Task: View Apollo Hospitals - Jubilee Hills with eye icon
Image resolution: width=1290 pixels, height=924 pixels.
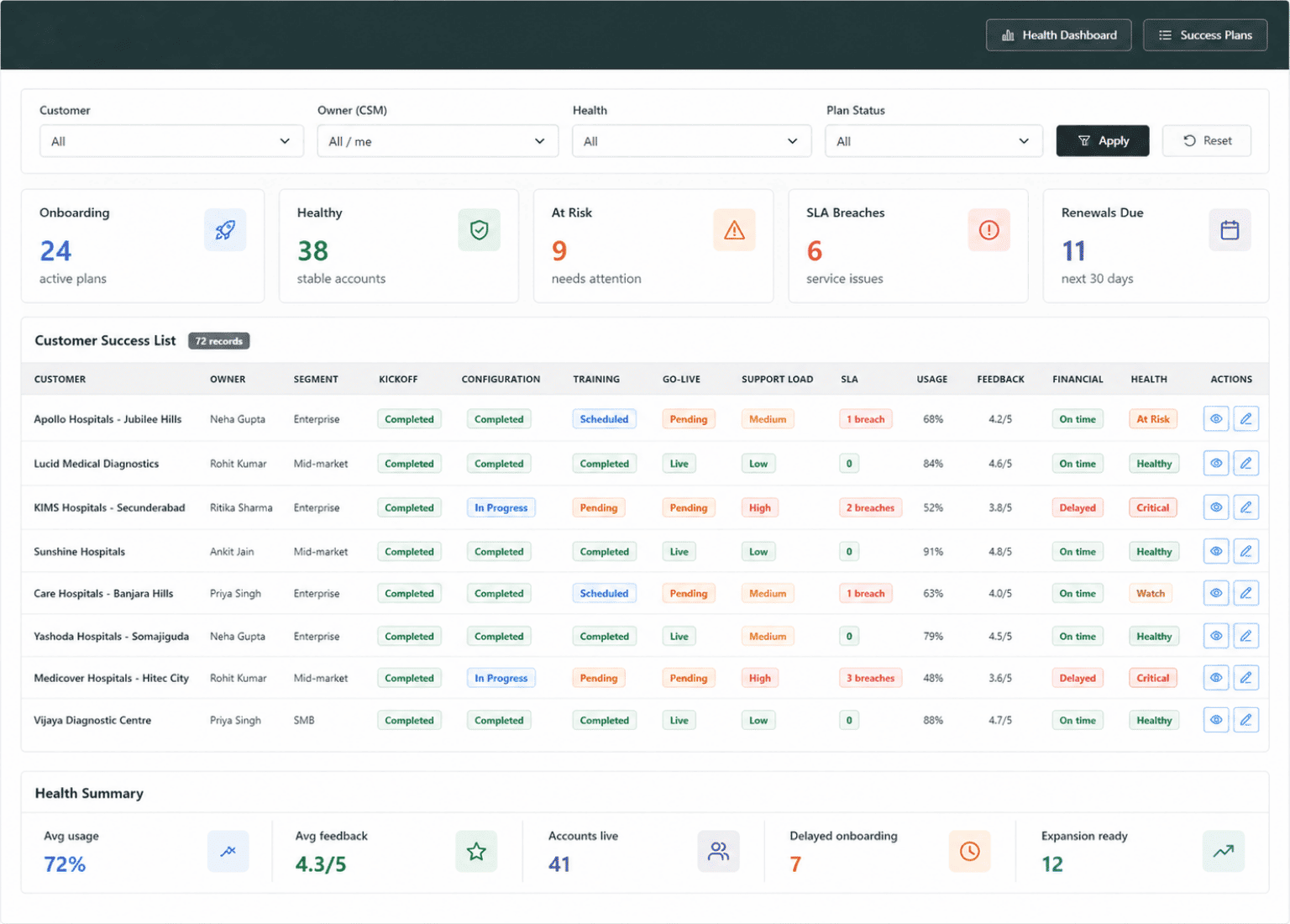Action: (1216, 418)
